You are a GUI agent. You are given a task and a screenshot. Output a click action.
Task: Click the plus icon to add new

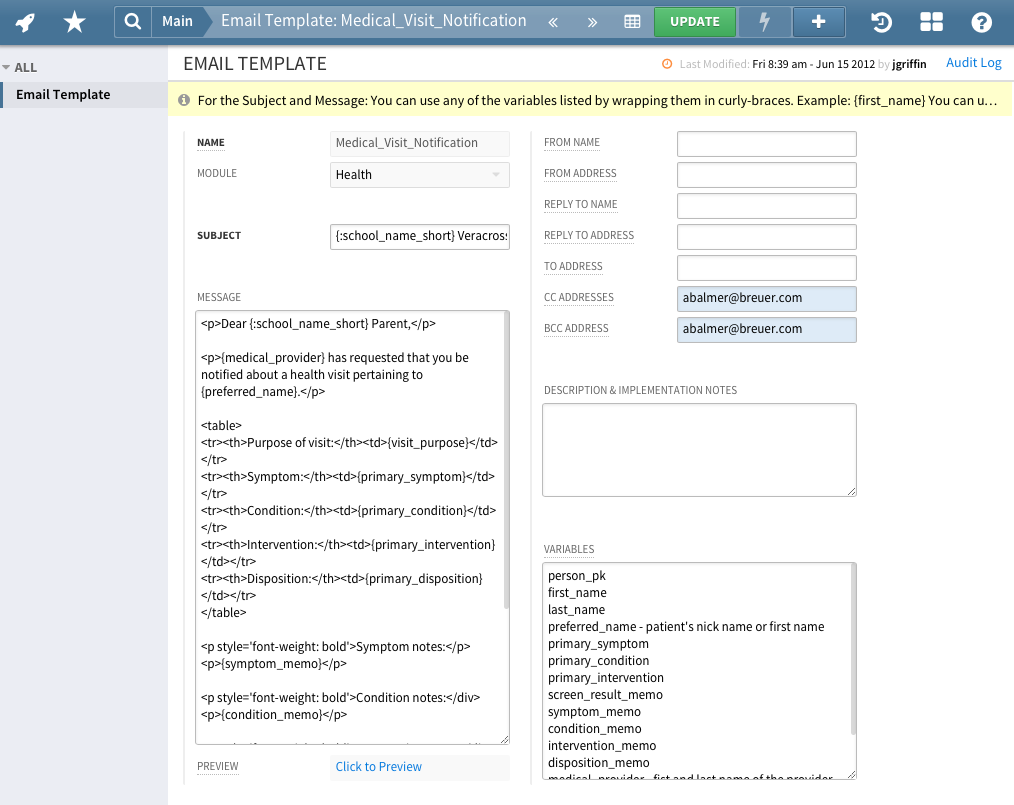pyautogui.click(x=818, y=21)
